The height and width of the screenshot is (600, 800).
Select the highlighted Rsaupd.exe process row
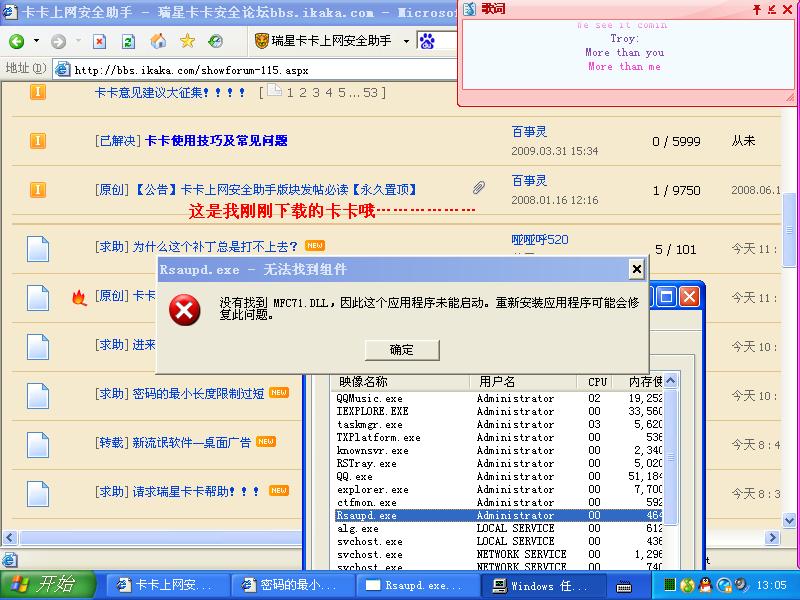tap(498, 515)
